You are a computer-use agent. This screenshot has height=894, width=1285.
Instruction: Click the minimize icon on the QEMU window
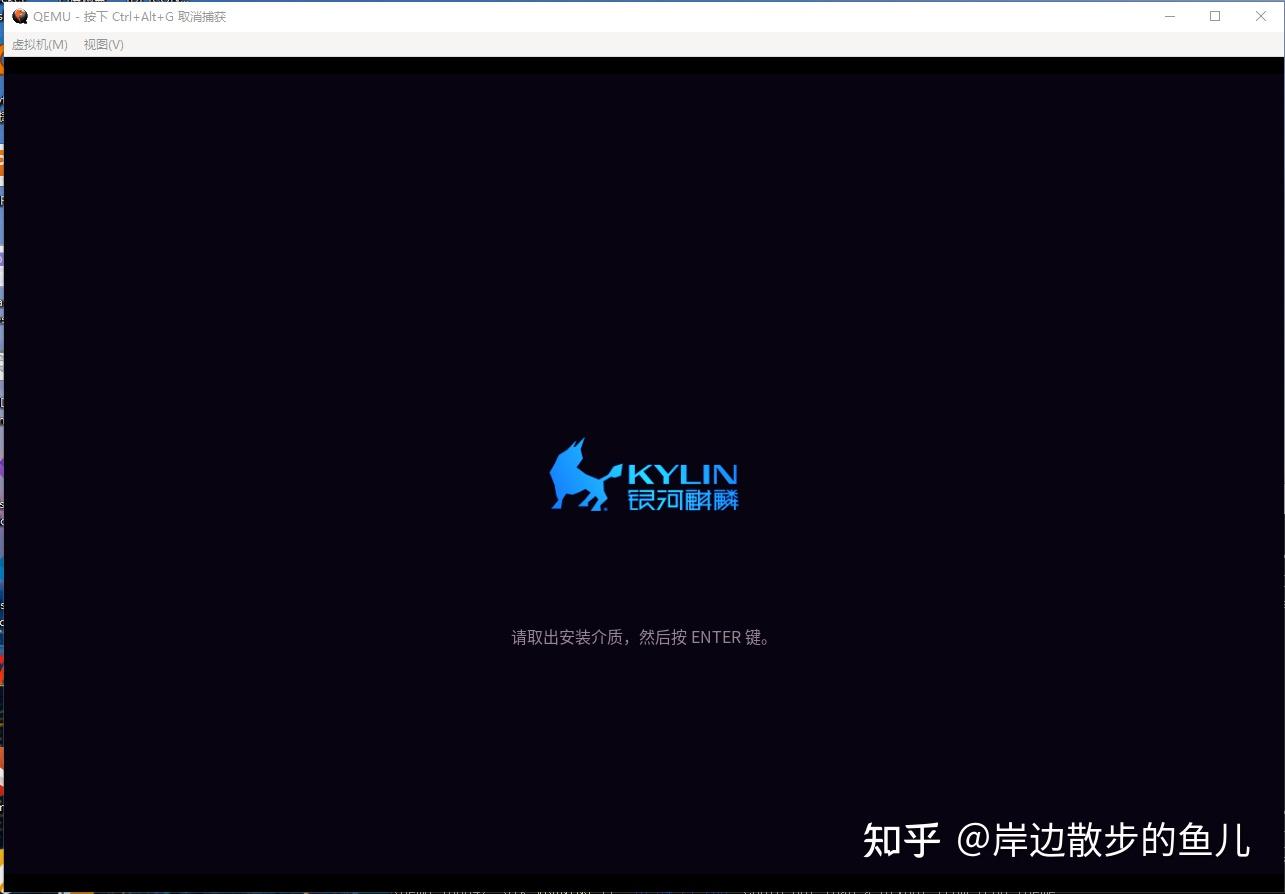coord(1170,16)
